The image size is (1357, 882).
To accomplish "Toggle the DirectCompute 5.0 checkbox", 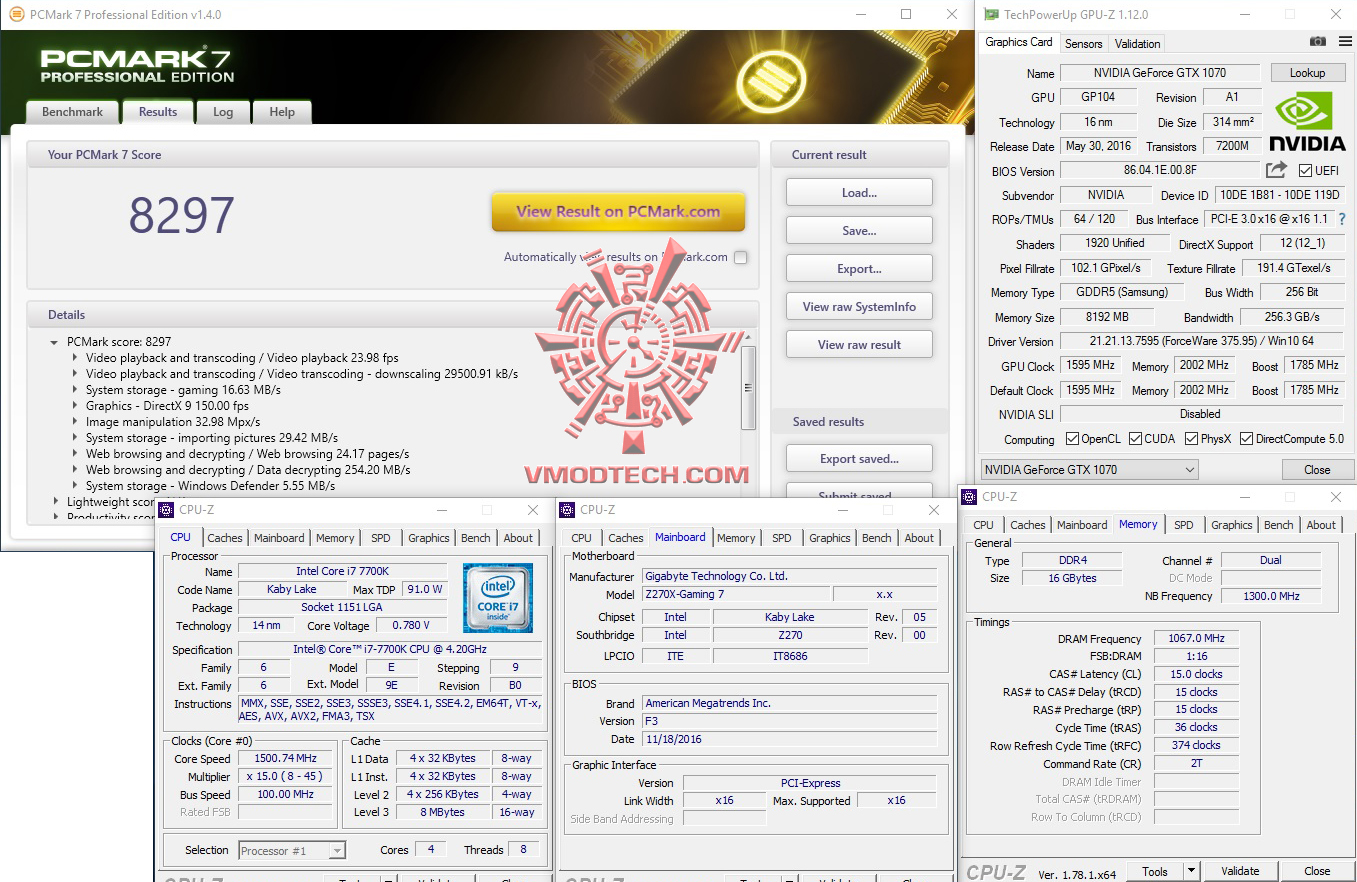I will tap(1246, 439).
